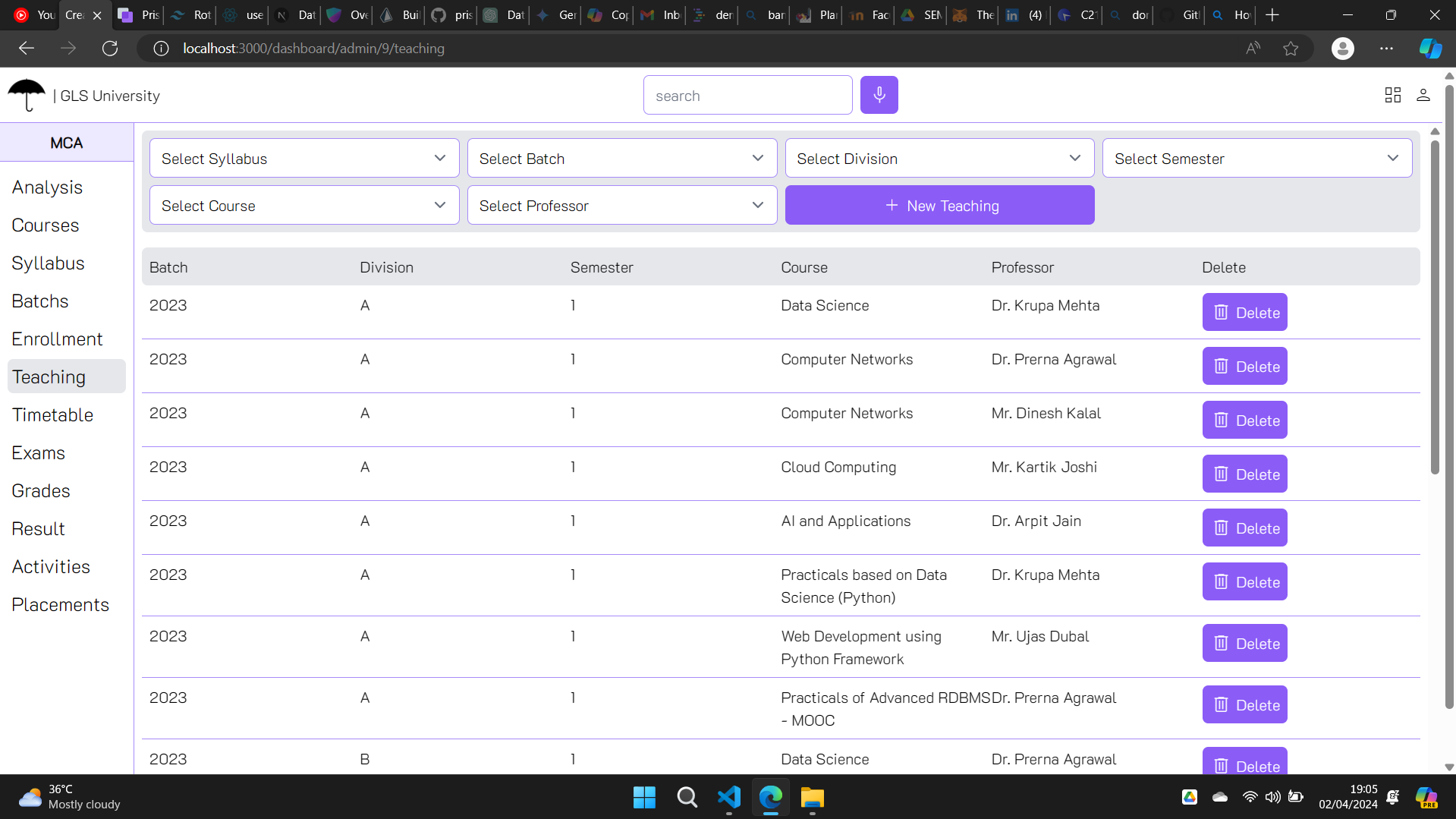Open the Select Batch dropdown

621,159
